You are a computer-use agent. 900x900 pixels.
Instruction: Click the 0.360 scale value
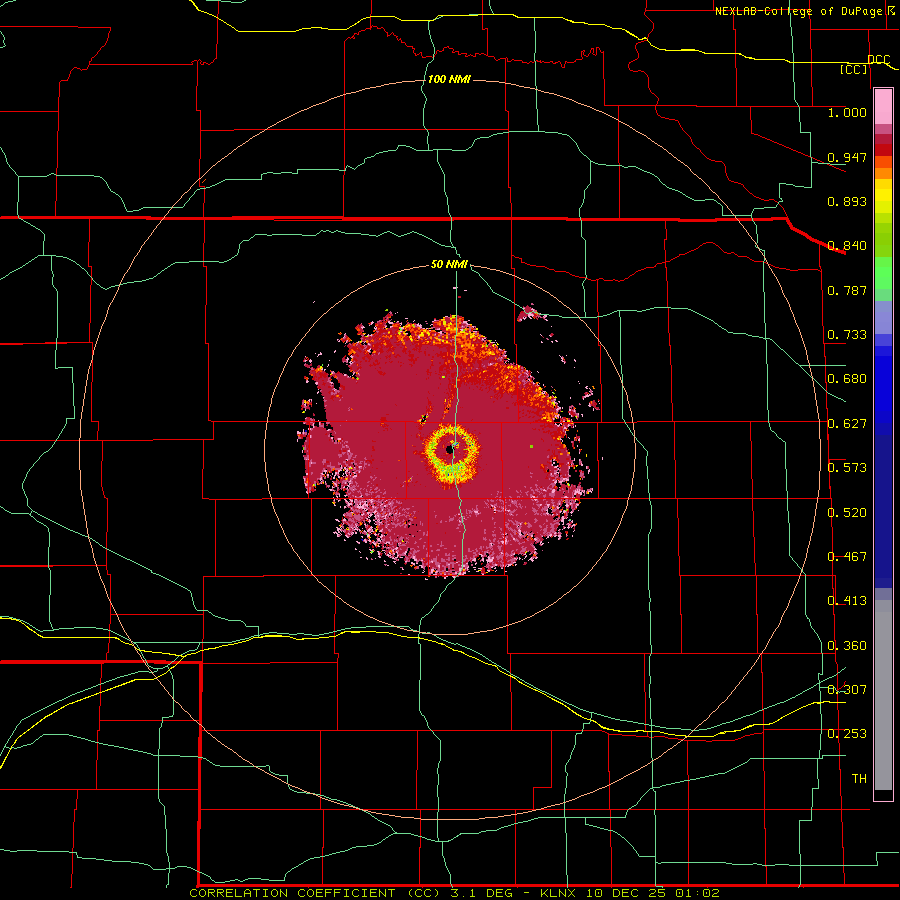847,646
